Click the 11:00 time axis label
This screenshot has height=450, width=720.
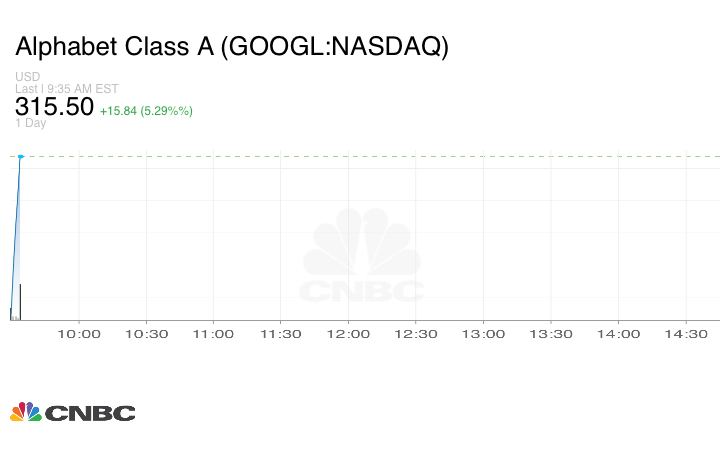[213, 334]
